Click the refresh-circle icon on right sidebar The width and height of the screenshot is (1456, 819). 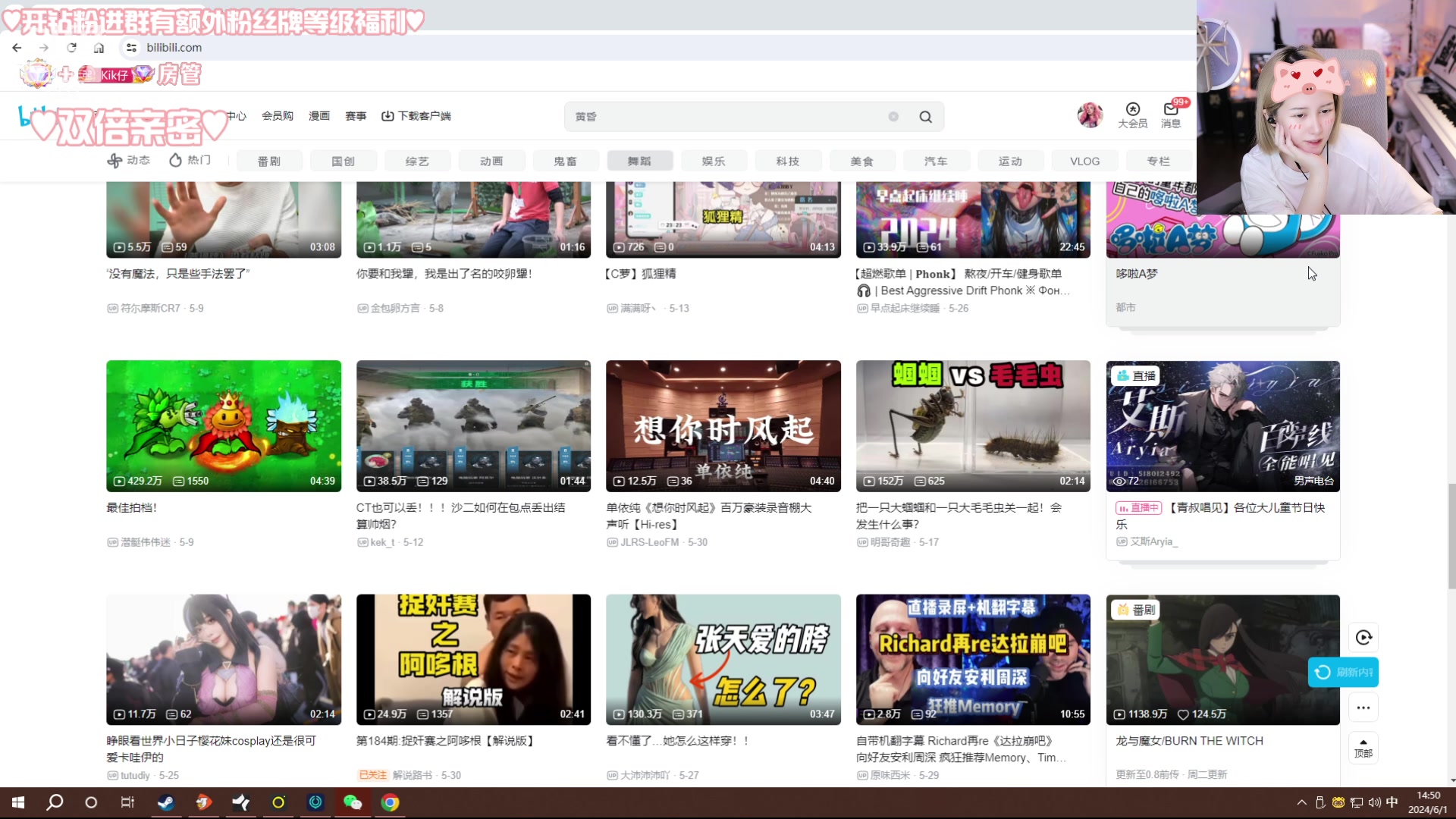click(x=1363, y=638)
